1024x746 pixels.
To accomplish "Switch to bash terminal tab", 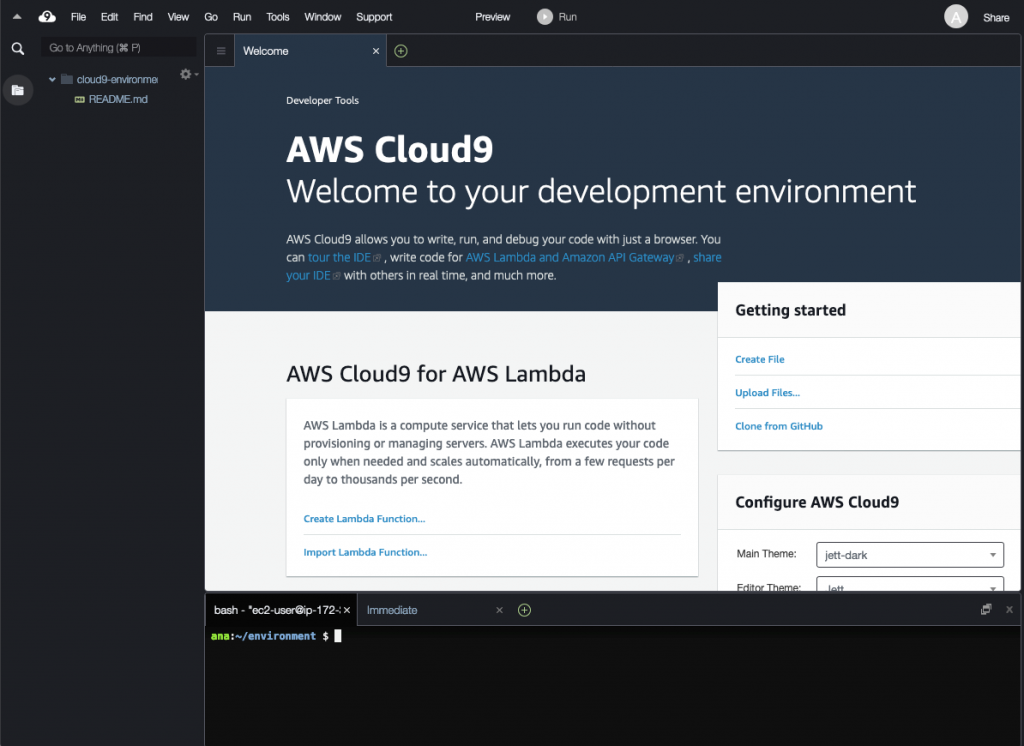I will tap(282, 610).
